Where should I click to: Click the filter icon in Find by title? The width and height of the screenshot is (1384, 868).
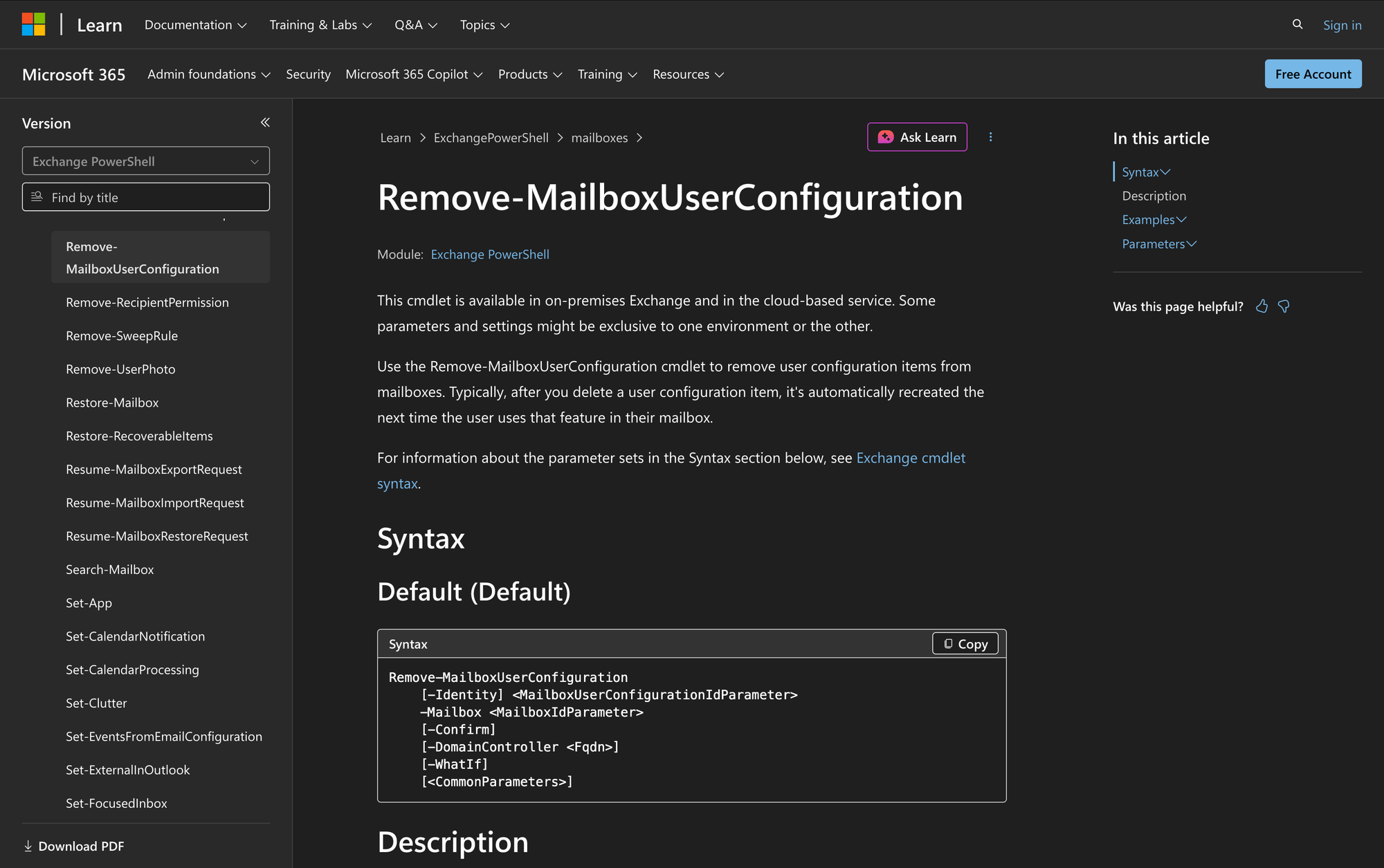coord(37,197)
